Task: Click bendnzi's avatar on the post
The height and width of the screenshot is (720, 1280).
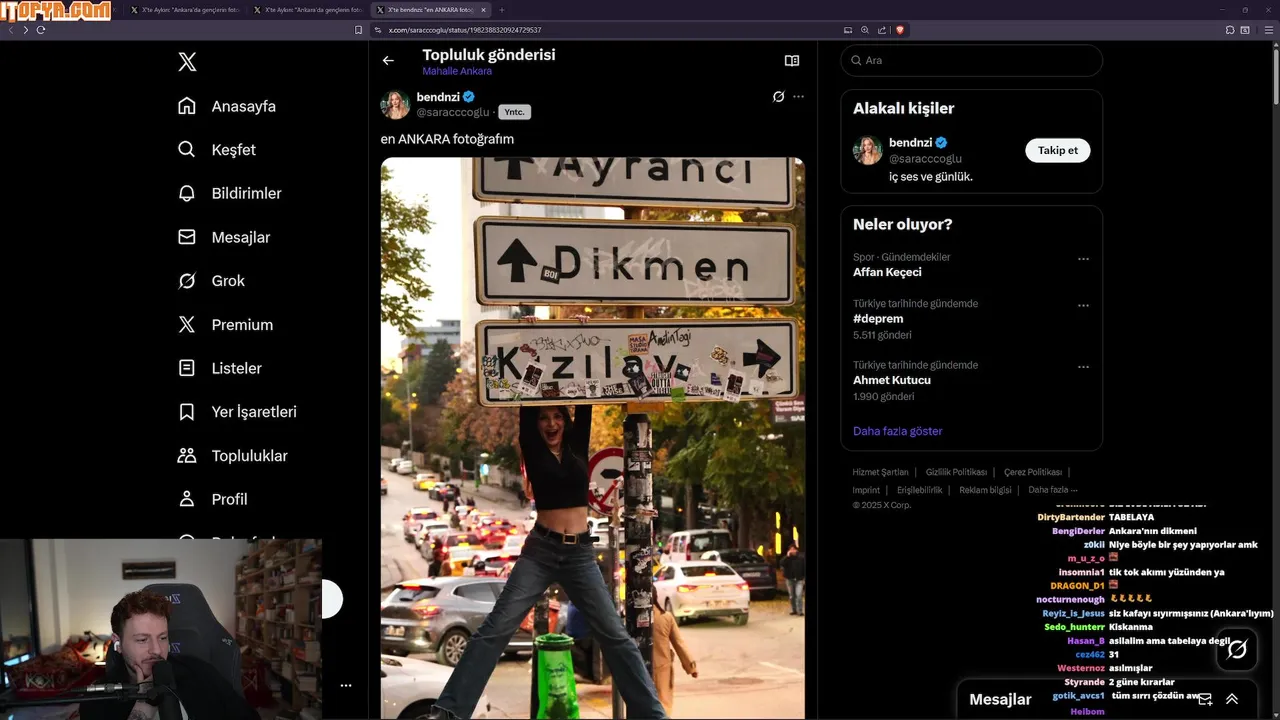Action: pyautogui.click(x=395, y=104)
